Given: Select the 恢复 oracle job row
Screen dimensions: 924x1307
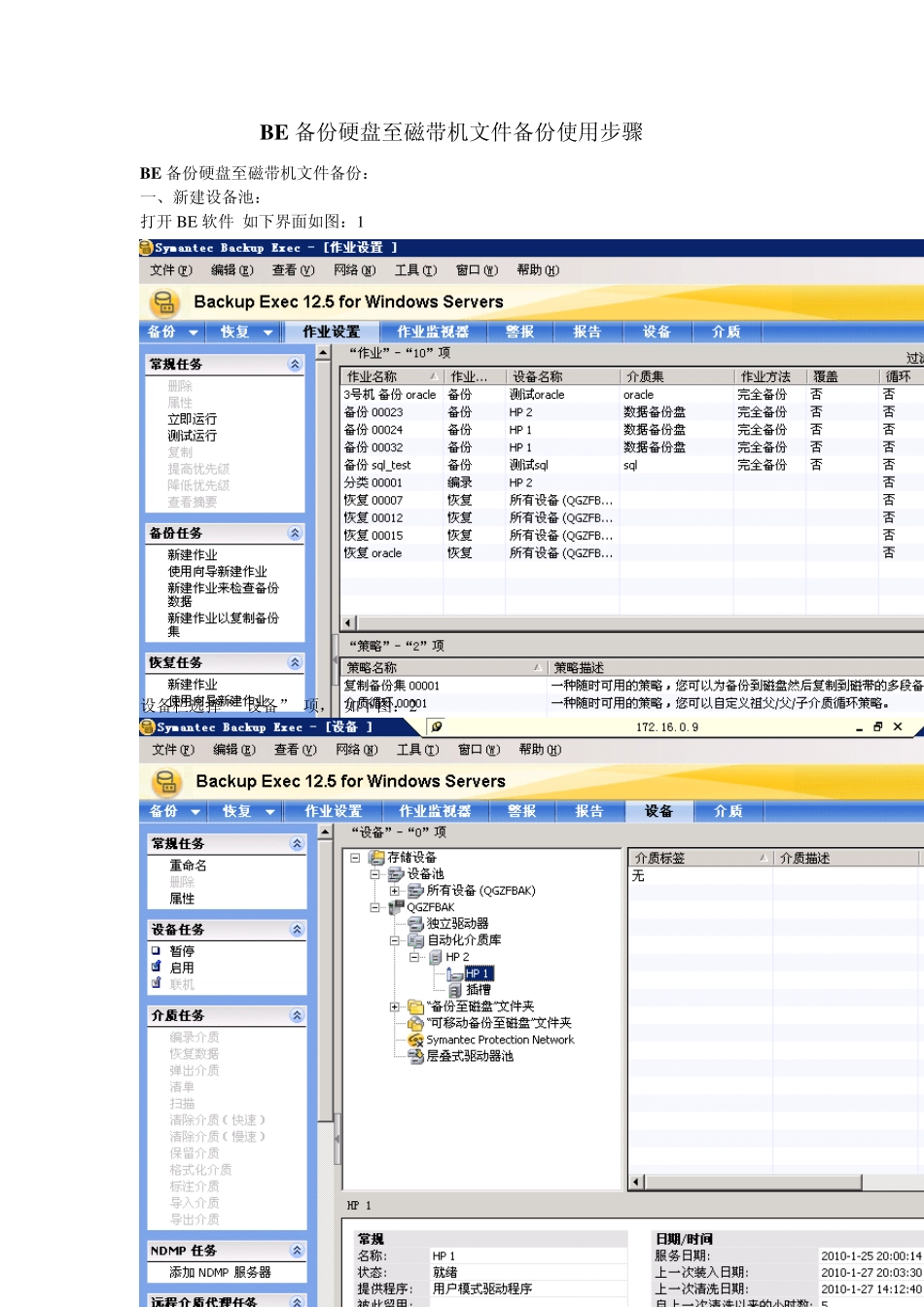Looking at the screenshot, I should [630, 553].
